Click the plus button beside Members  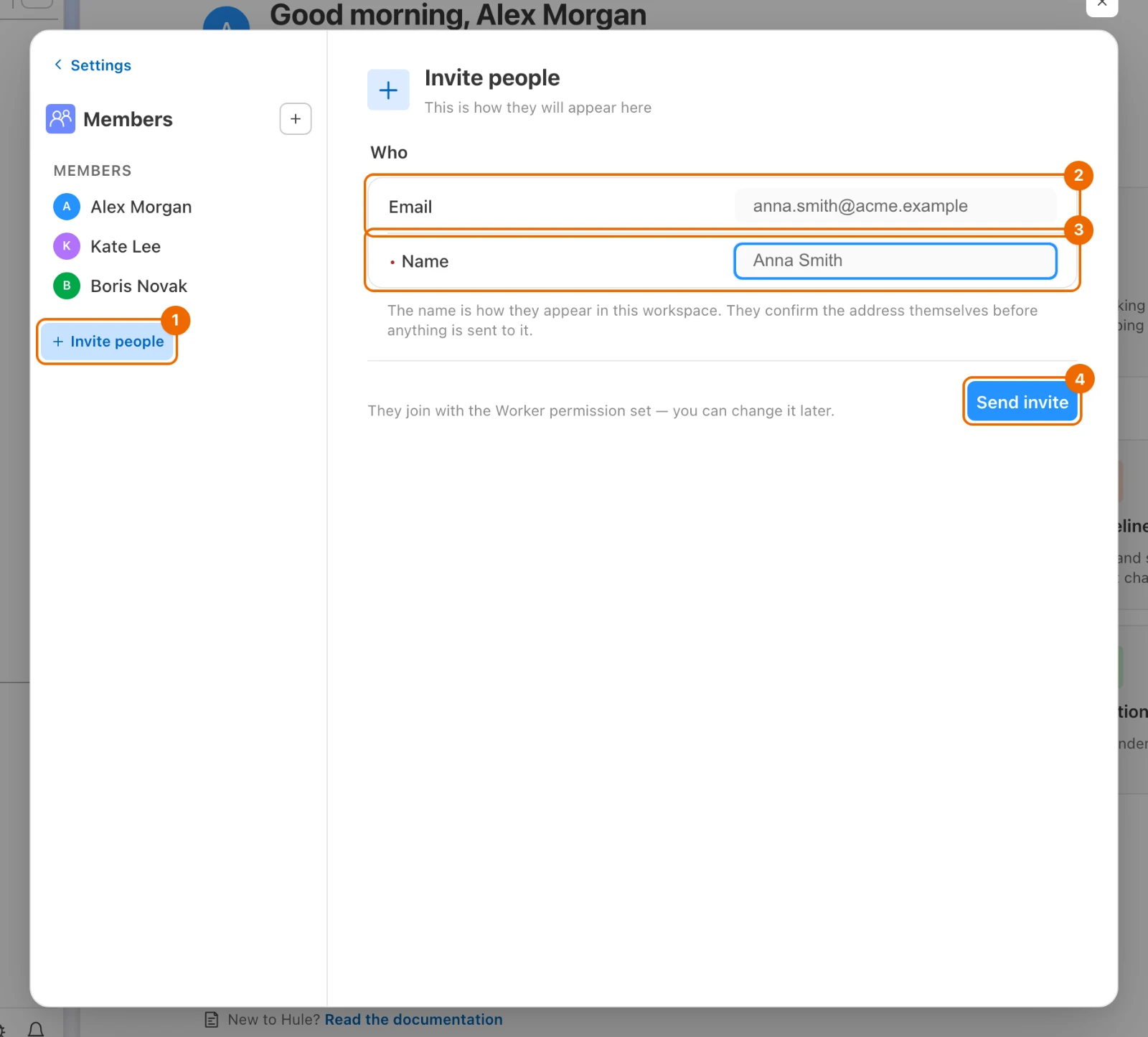(296, 118)
